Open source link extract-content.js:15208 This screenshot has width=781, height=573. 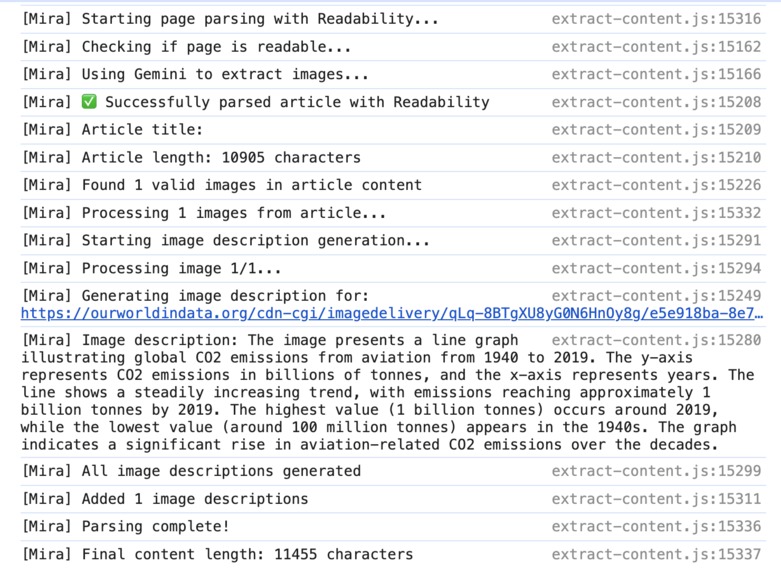[656, 102]
